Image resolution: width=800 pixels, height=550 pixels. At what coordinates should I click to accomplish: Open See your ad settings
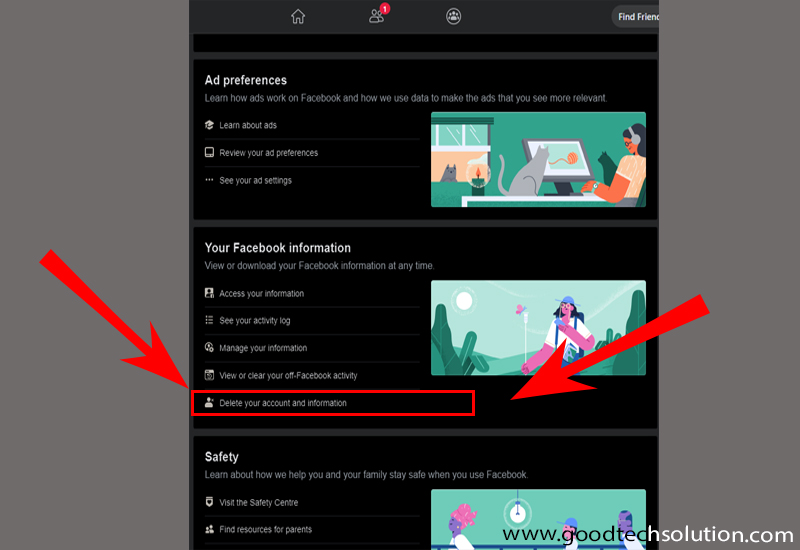(x=256, y=180)
